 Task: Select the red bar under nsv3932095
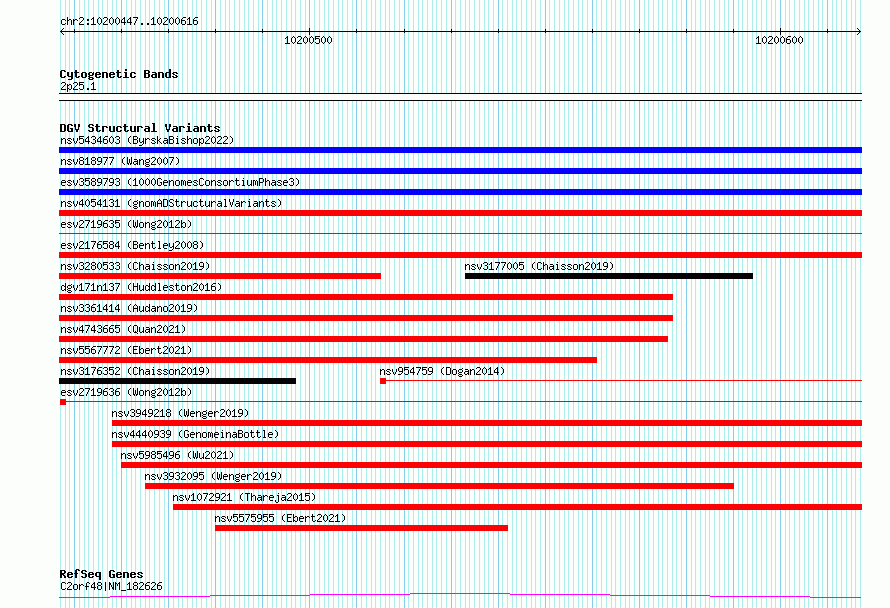pos(439,486)
